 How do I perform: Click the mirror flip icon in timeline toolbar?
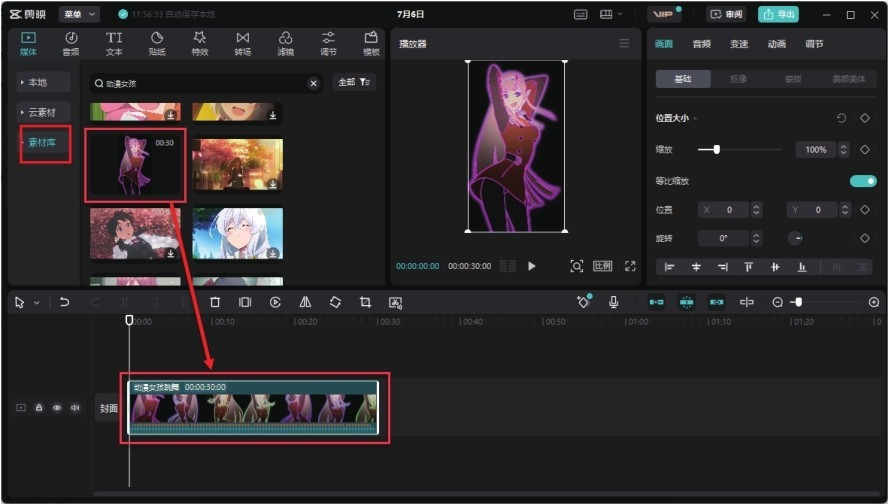pos(305,302)
